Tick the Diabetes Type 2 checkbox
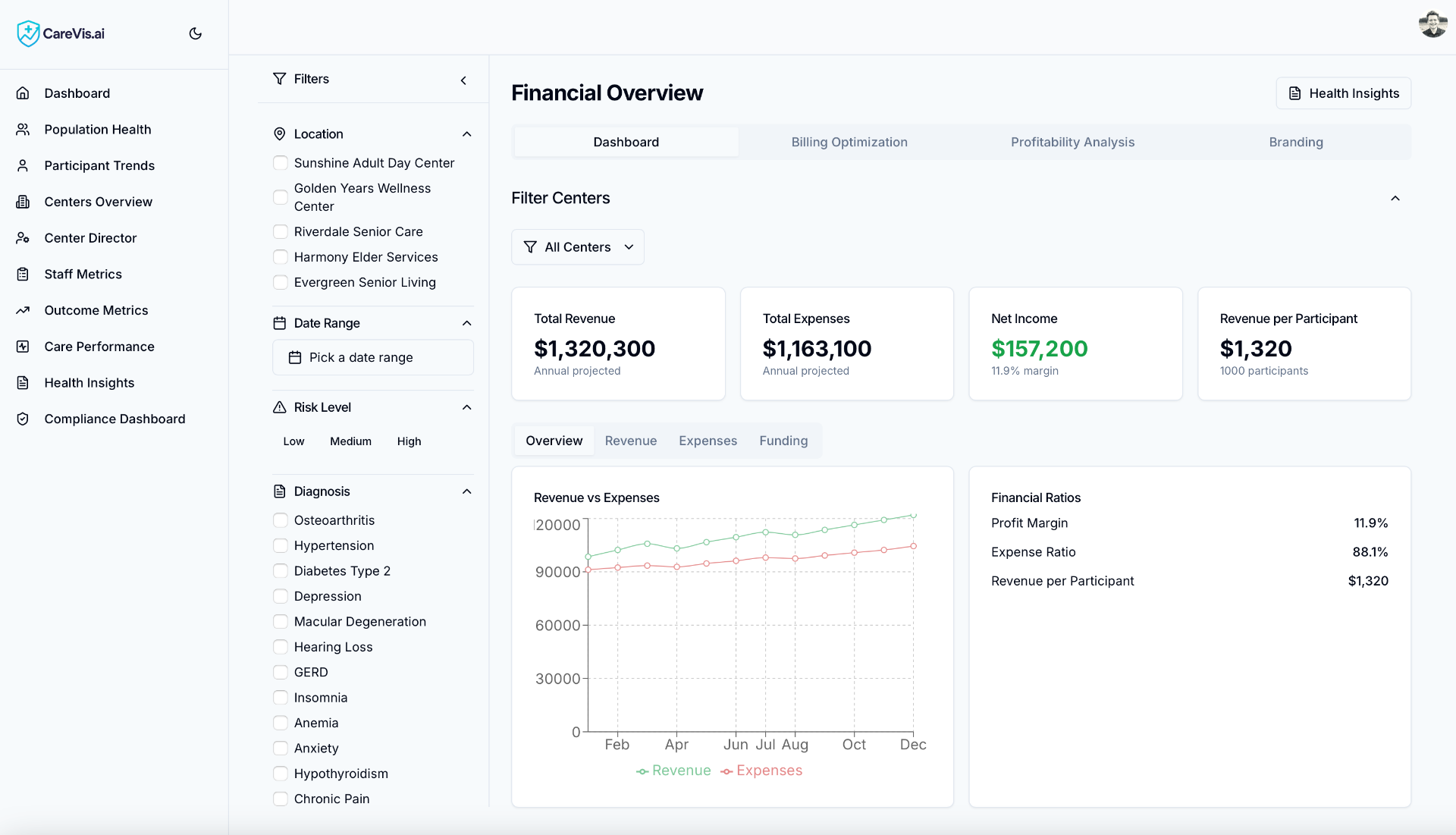The image size is (1456, 835). (x=281, y=571)
